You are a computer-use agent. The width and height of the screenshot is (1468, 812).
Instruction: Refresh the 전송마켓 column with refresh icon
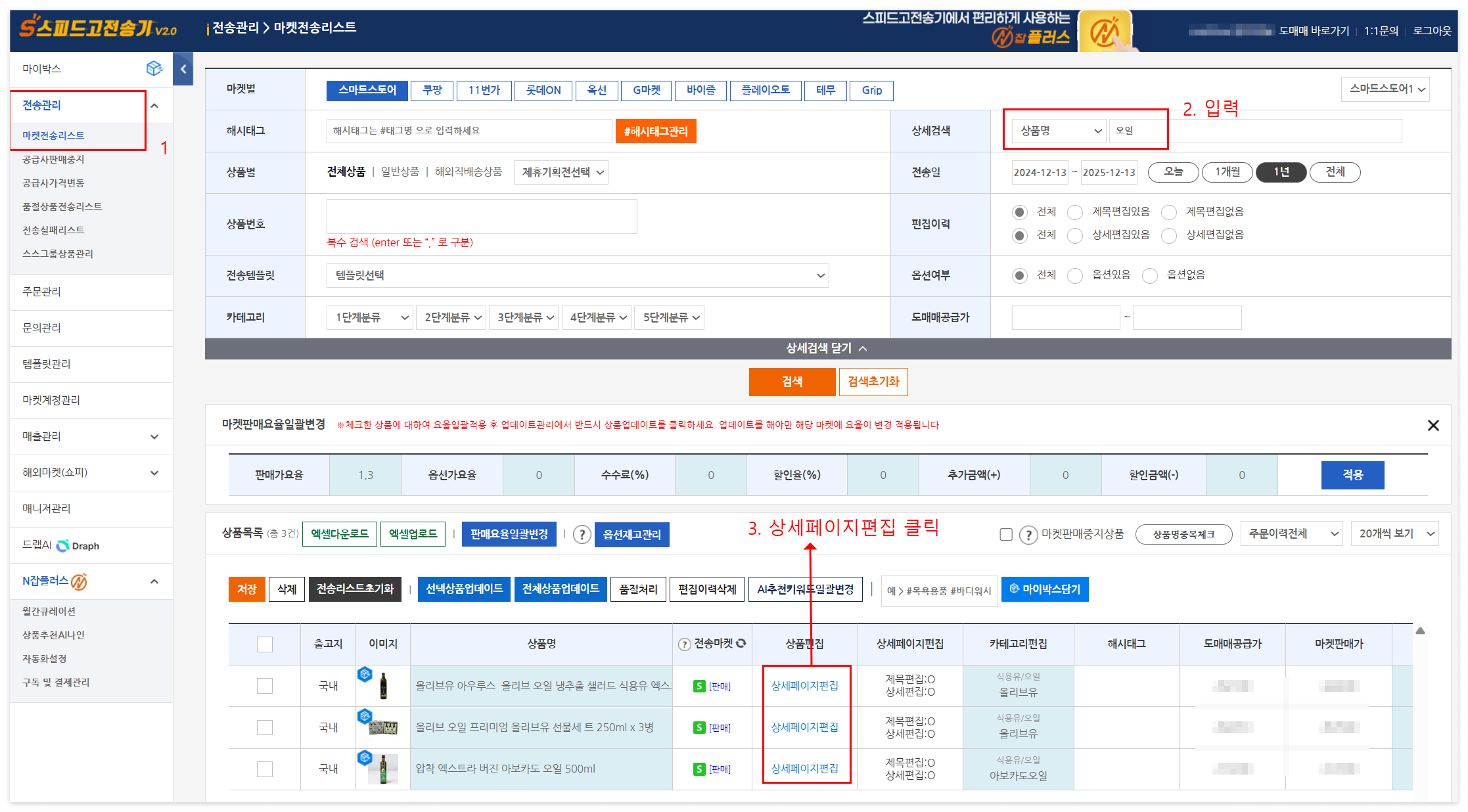741,644
